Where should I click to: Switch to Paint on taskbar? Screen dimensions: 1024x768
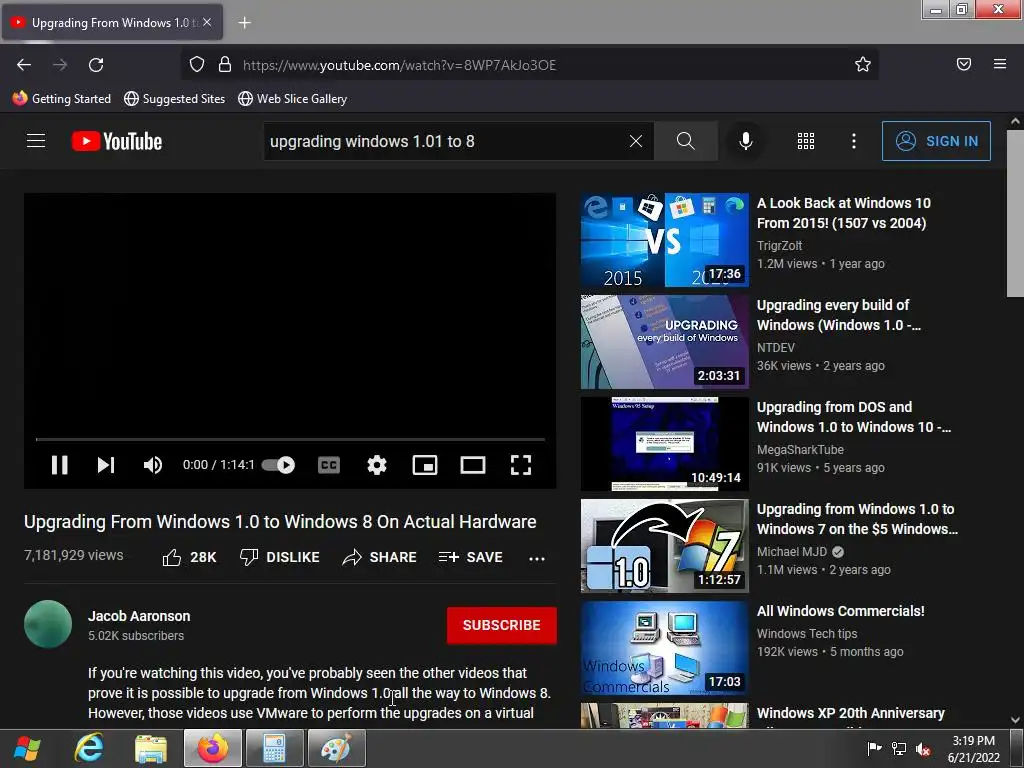[x=336, y=748]
